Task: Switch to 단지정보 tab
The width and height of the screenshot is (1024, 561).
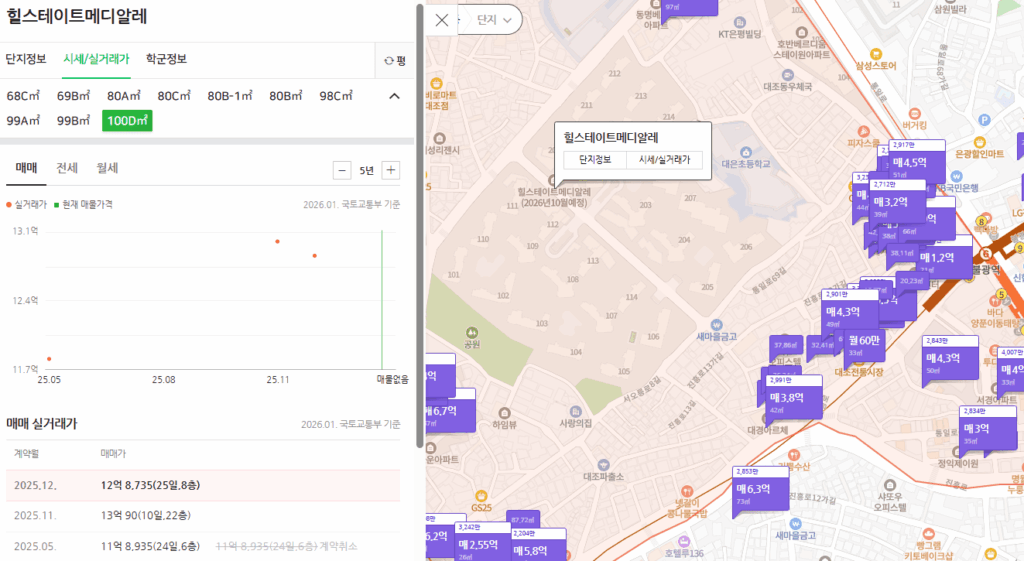Action: coord(25,59)
